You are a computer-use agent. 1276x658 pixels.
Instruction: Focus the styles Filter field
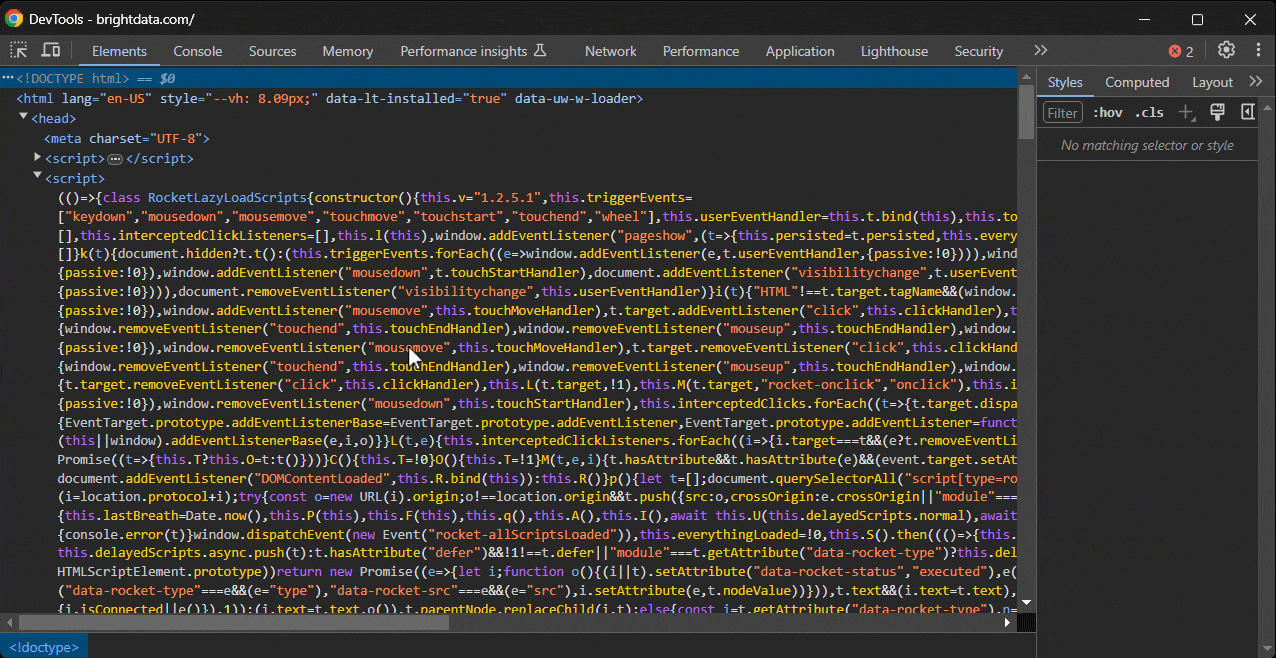point(1062,112)
